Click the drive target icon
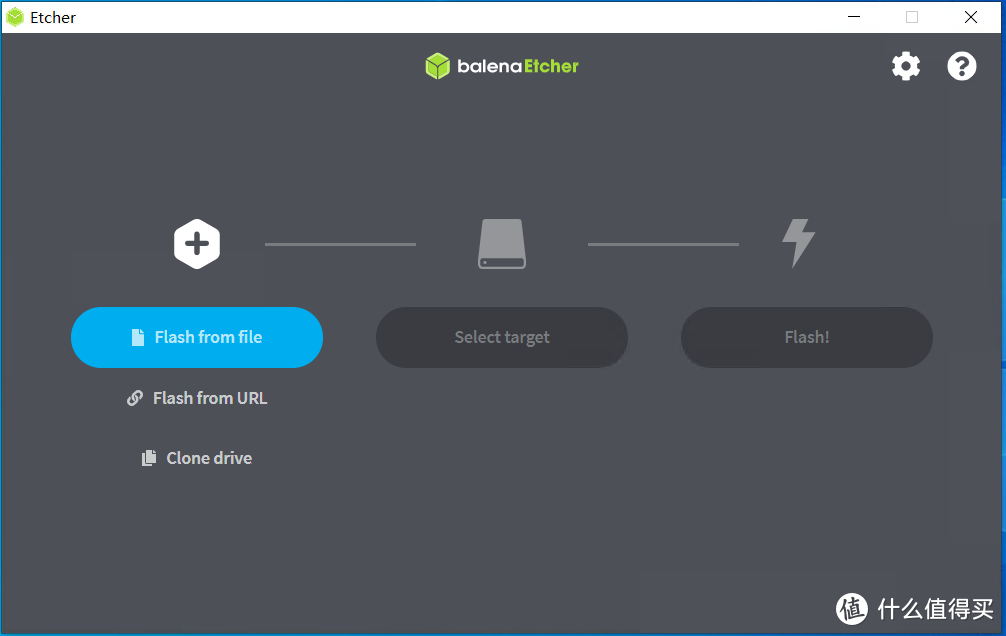 (502, 244)
